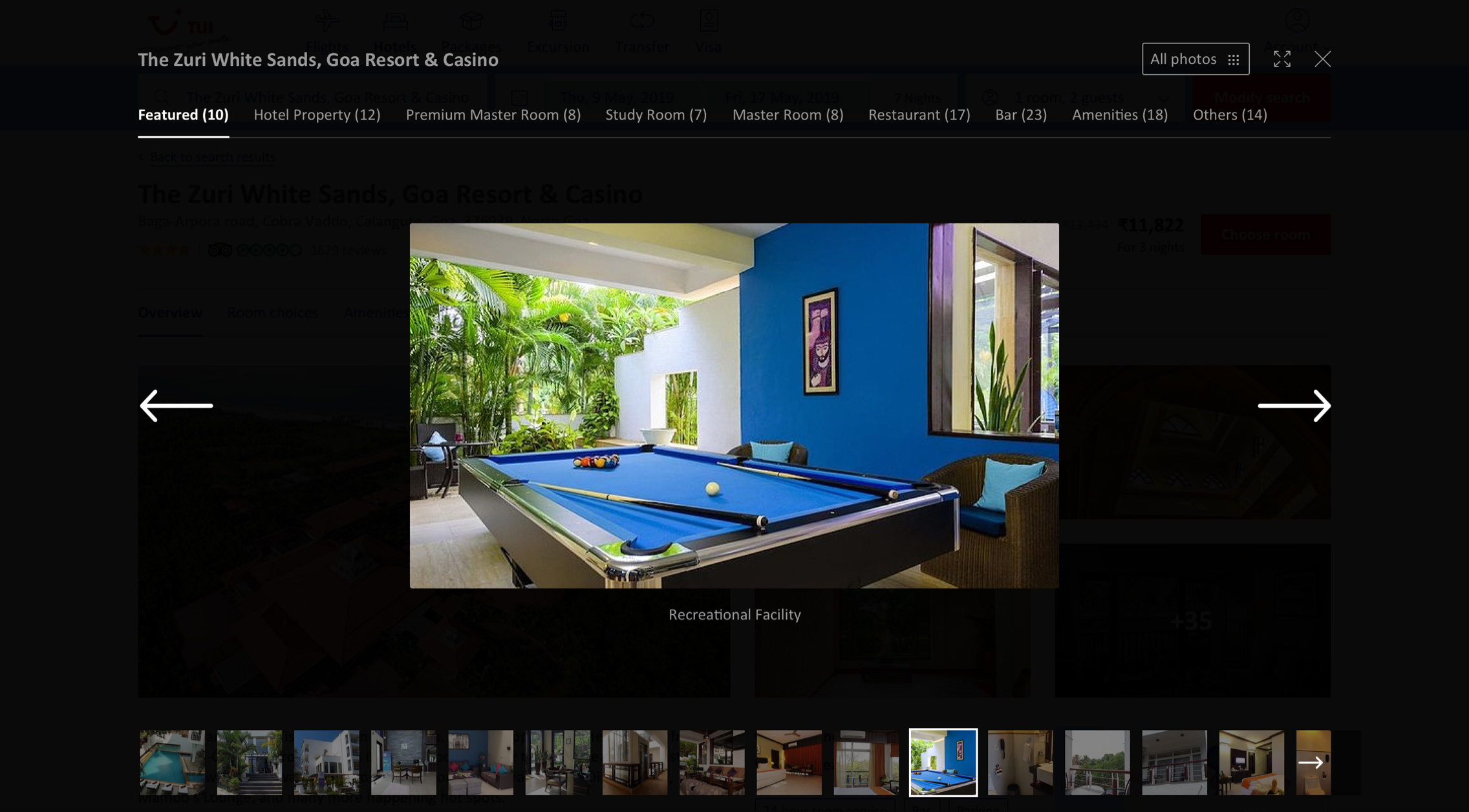Viewport: 1469px width, 812px height.
Task: Select the red-wall bedroom thumbnail
Action: pyautogui.click(x=789, y=762)
